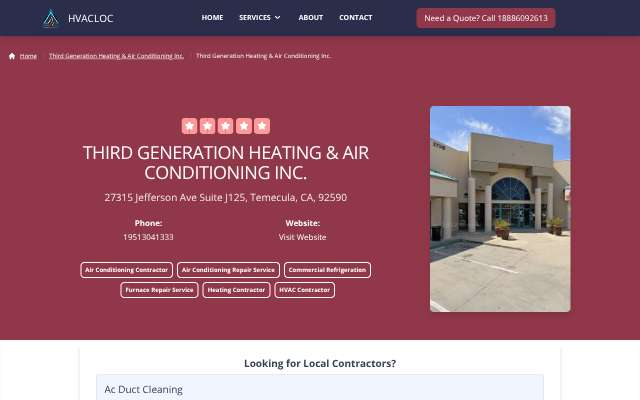This screenshot has width=640, height=400.
Task: Expand the Services dropdown chevron
Action: click(278, 18)
